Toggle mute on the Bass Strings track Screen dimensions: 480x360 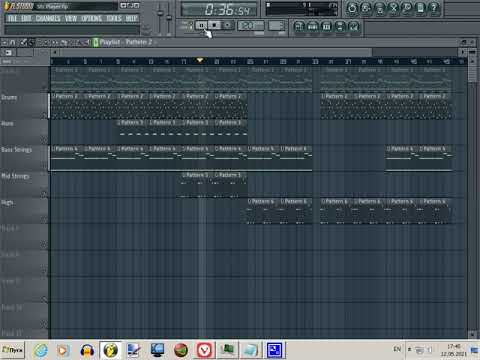click(x=45, y=167)
